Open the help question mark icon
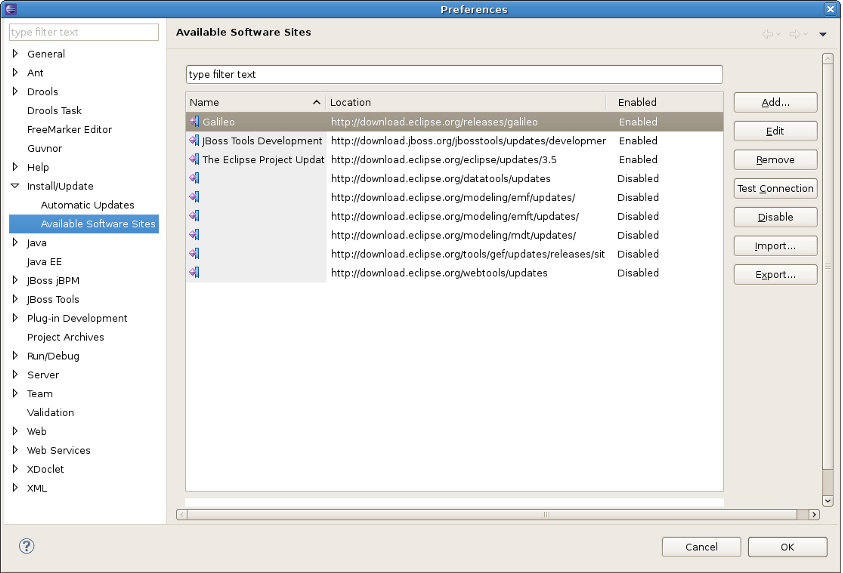This screenshot has width=843, height=573. tap(26, 546)
